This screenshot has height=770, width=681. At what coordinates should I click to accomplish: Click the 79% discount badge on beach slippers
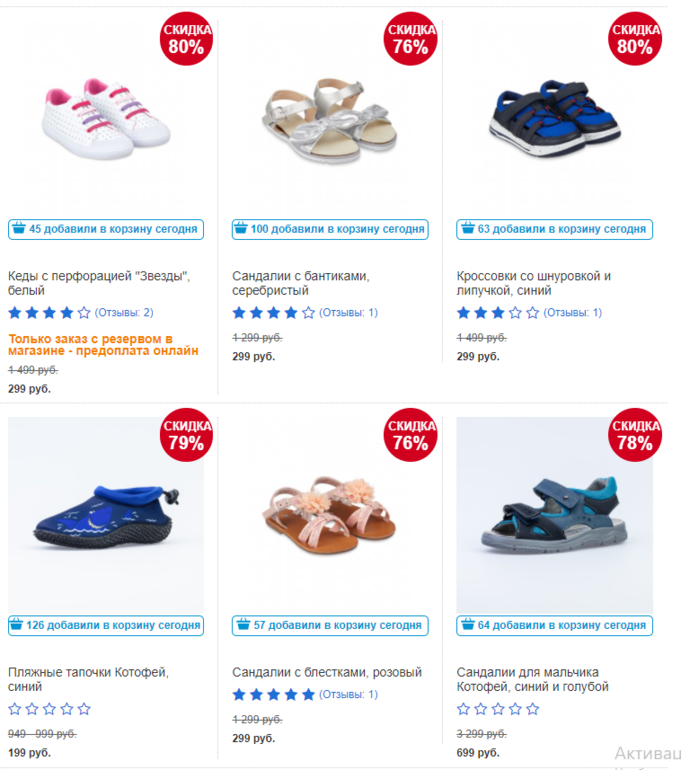click(186, 435)
